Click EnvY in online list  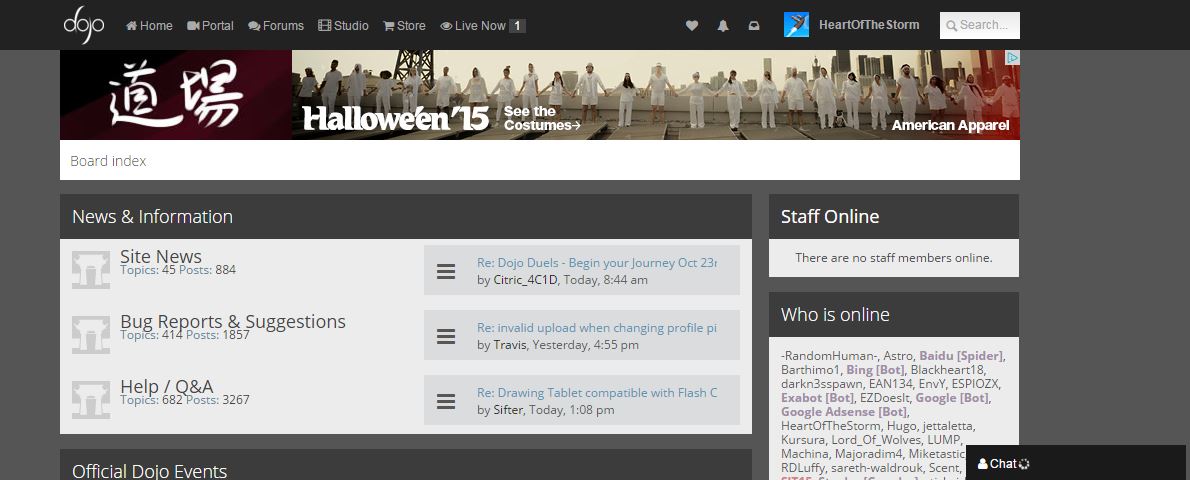coord(933,384)
